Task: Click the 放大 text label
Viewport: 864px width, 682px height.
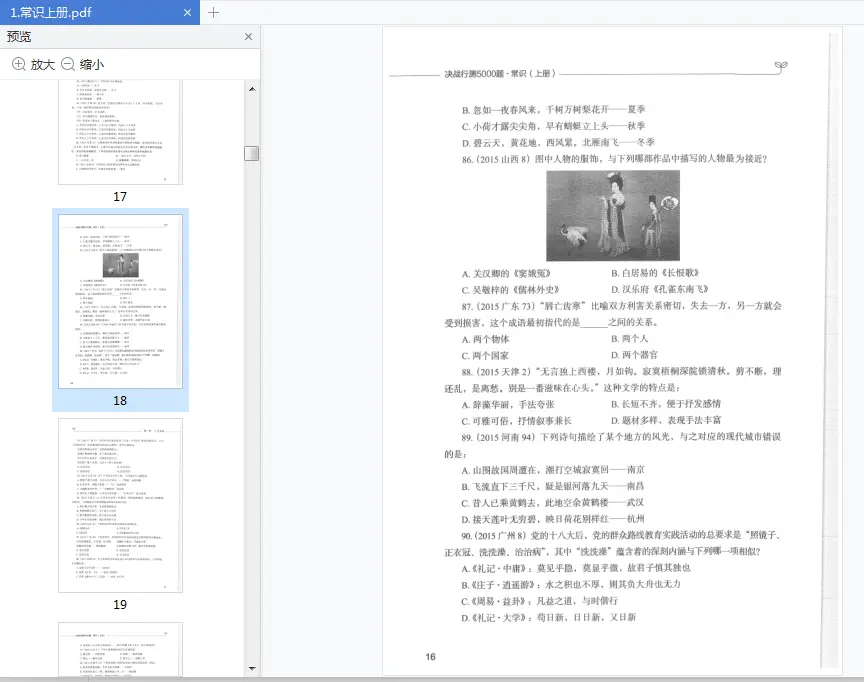Action: (42, 64)
